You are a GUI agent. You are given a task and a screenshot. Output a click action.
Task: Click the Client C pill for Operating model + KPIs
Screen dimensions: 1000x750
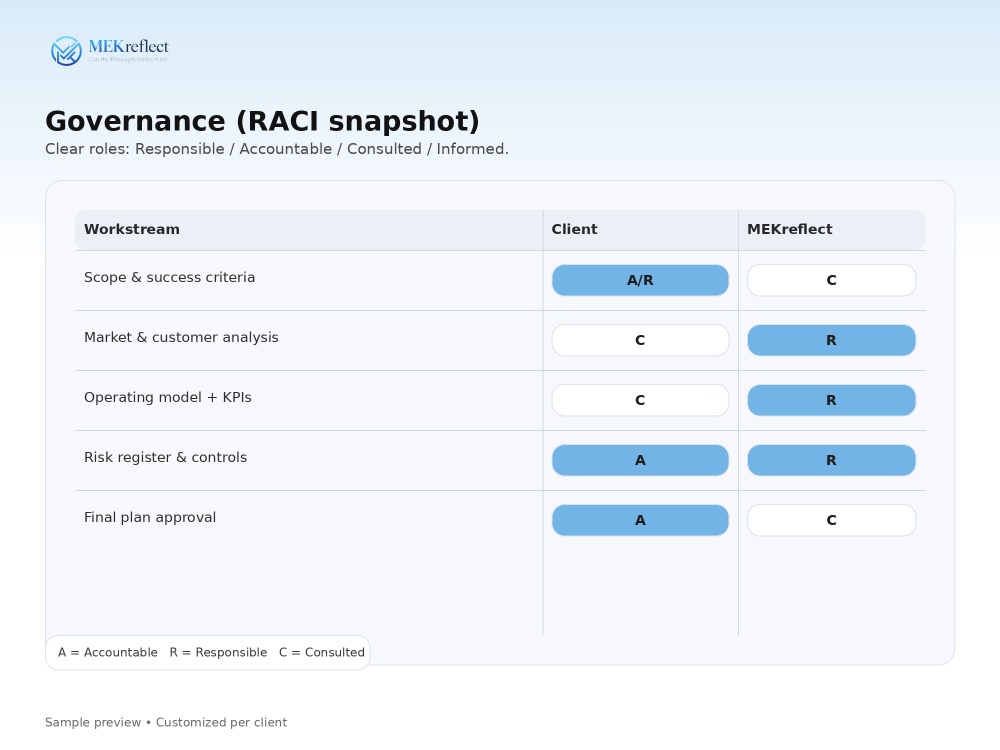640,401
